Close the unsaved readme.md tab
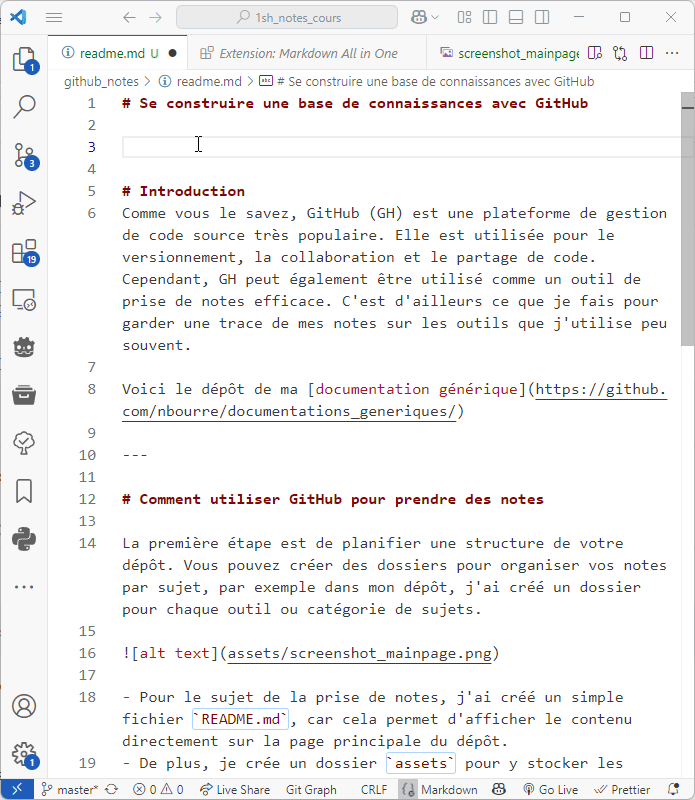The image size is (695, 800). coord(172,53)
